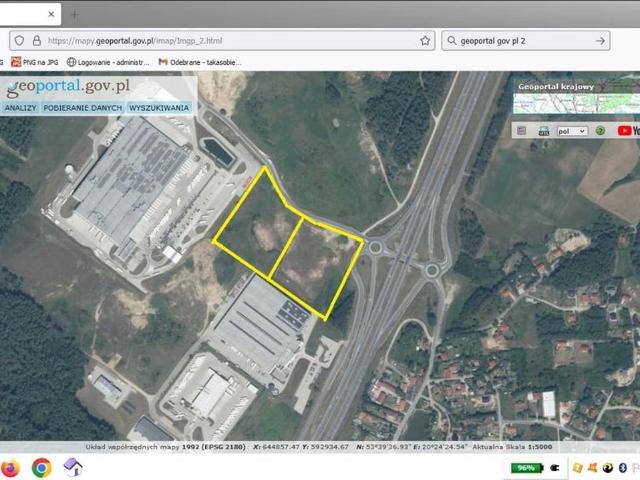Open the 'Logowanie - administr...' bookmark

pyautogui.click(x=106, y=62)
